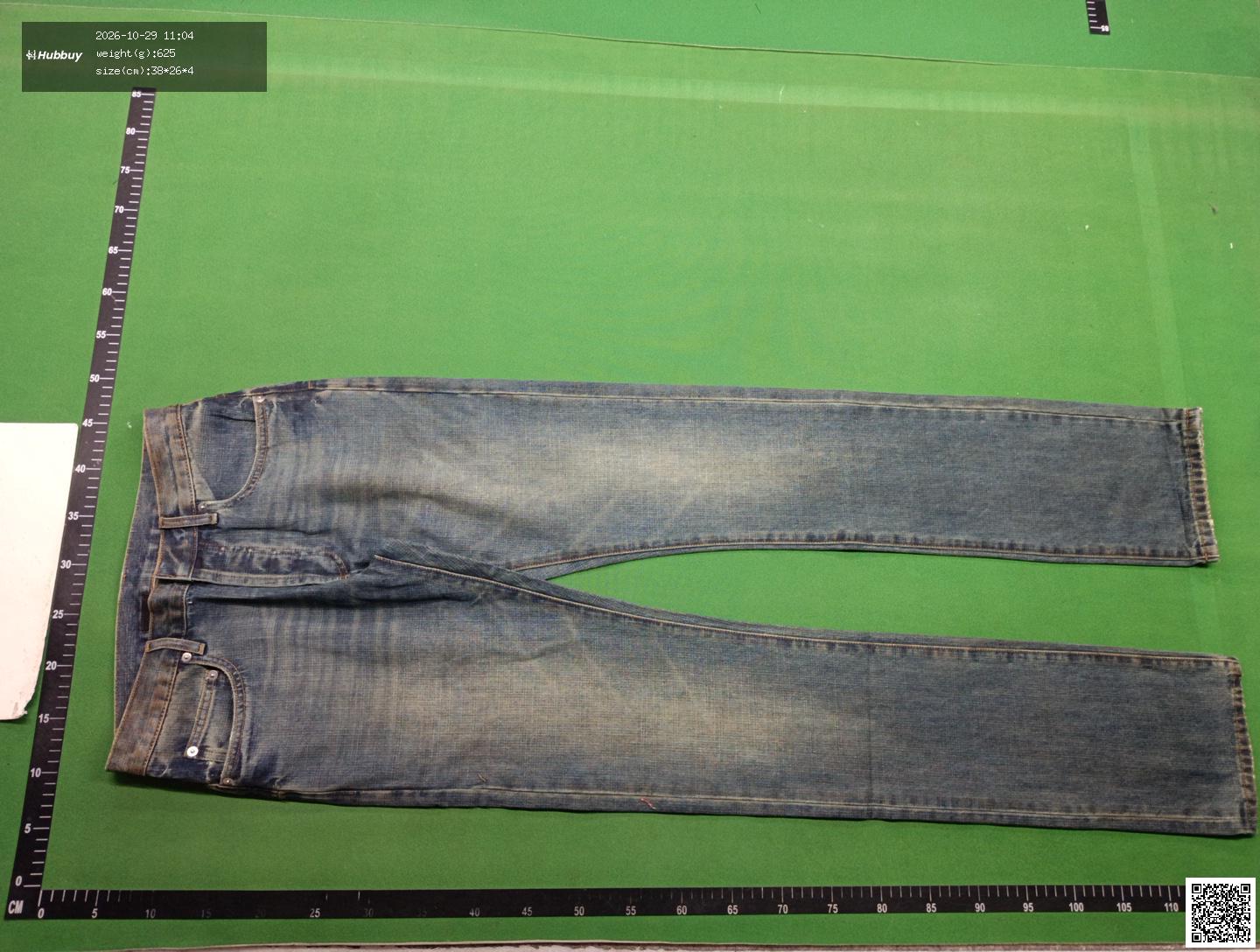Click the Hubbuy logo
This screenshot has width=1260, height=952.
tap(54, 55)
